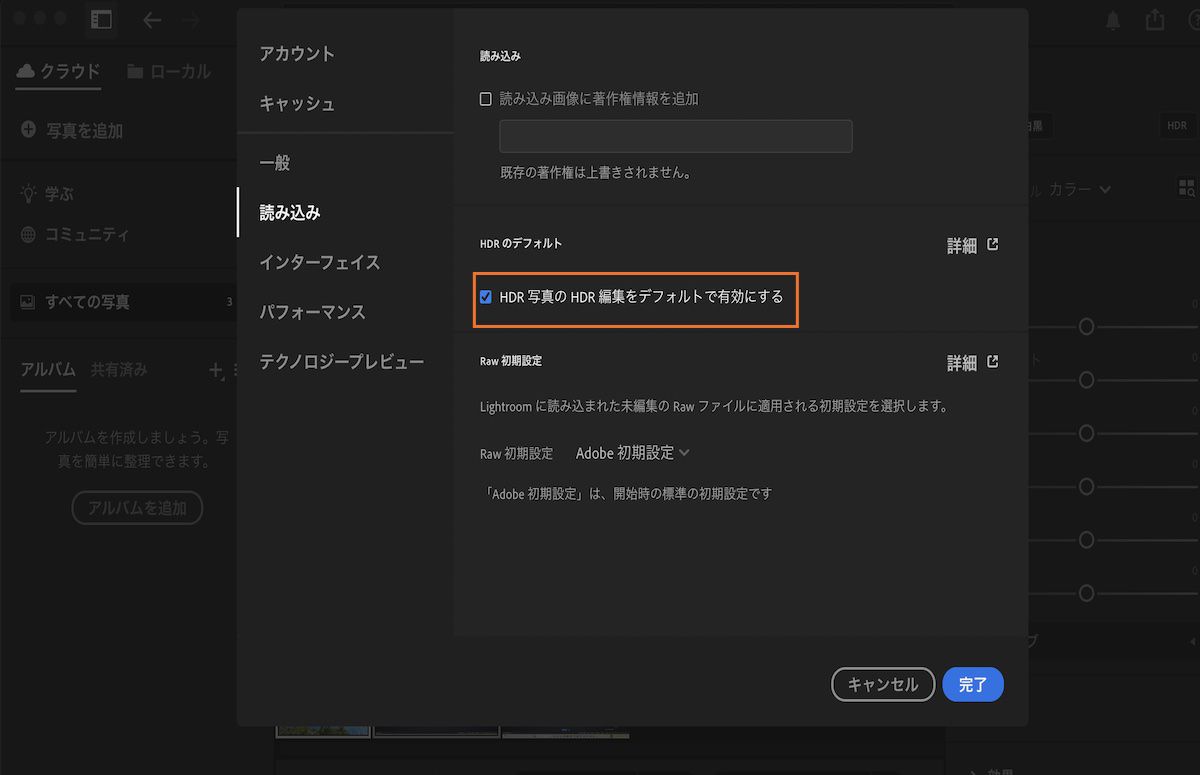
Task: Click the back navigation arrow
Action: pyautogui.click(x=151, y=19)
